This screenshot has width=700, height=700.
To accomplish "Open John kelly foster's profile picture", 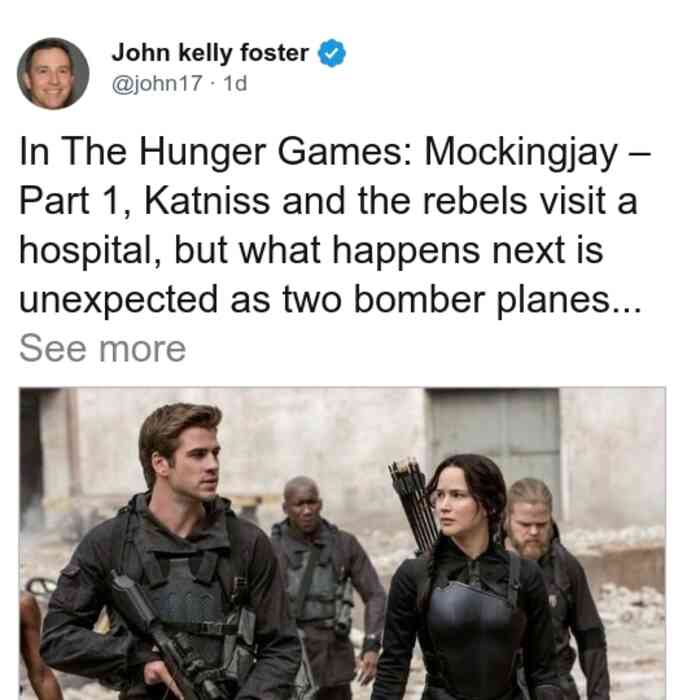I will pos(53,74).
